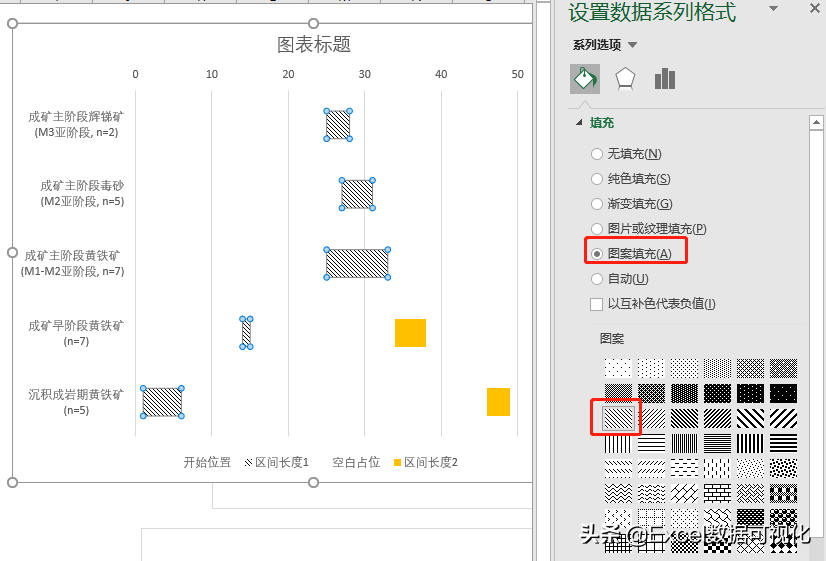The width and height of the screenshot is (826, 561).
Task: Collapse the 填充 section triangle
Action: [579, 123]
